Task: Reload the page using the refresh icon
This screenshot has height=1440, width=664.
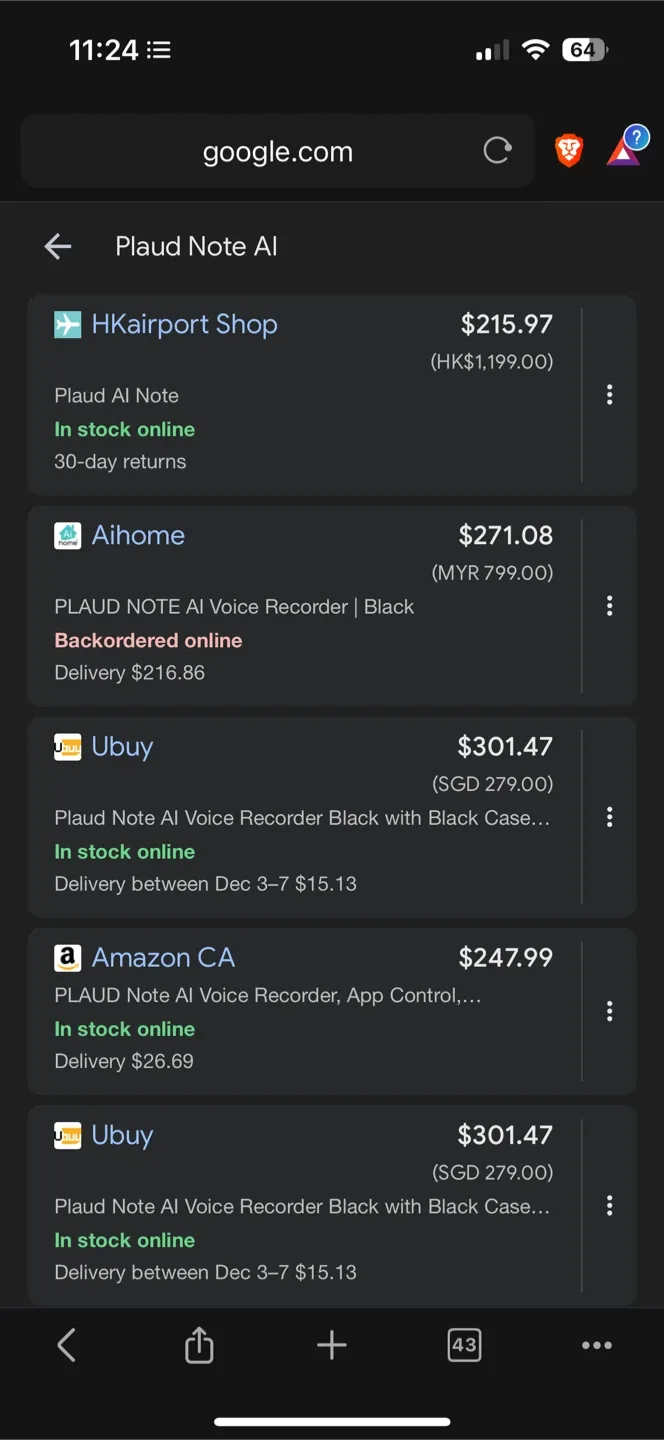Action: click(497, 150)
